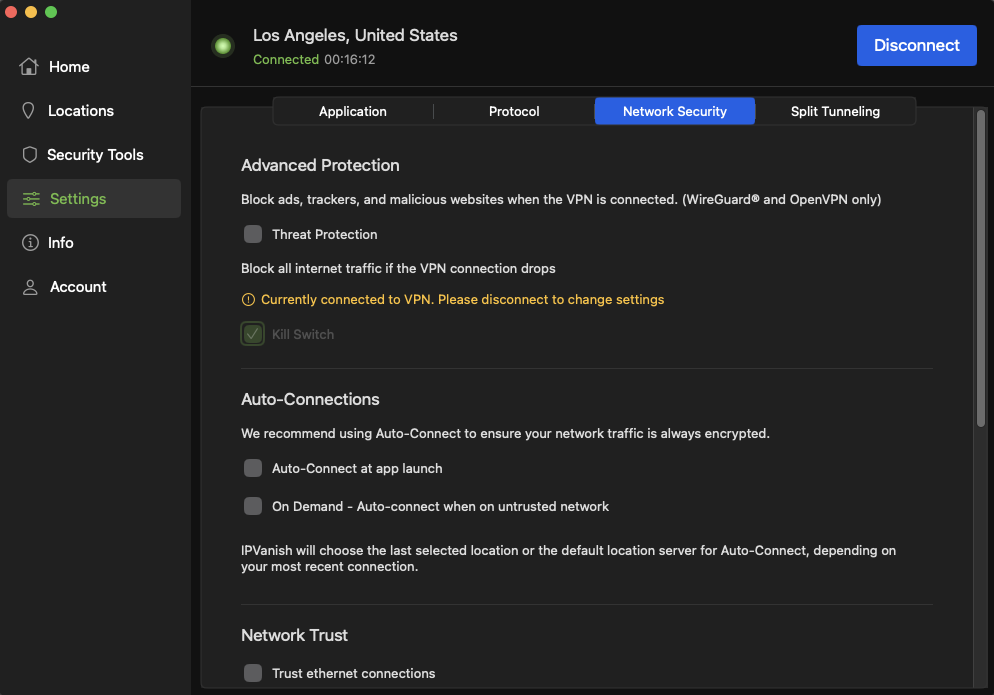The image size is (994, 695).
Task: Open the Info panel icon
Action: [x=29, y=242]
